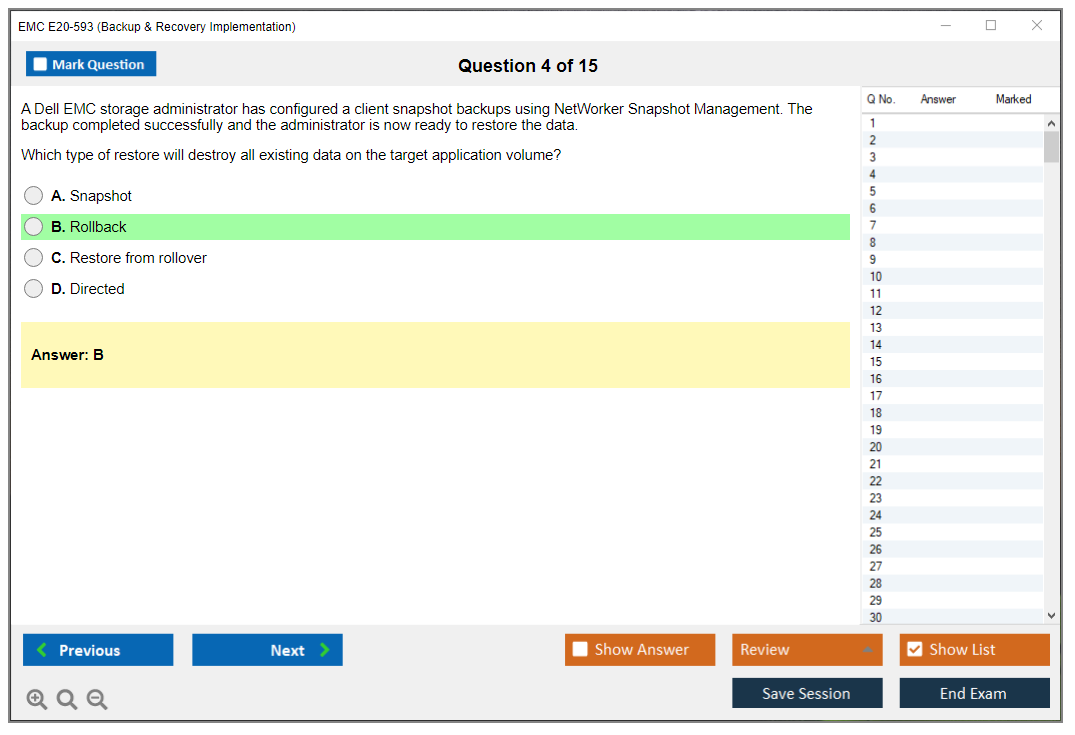Choose answer option C. Restore from rollover
1075x735 pixels.
[34, 258]
